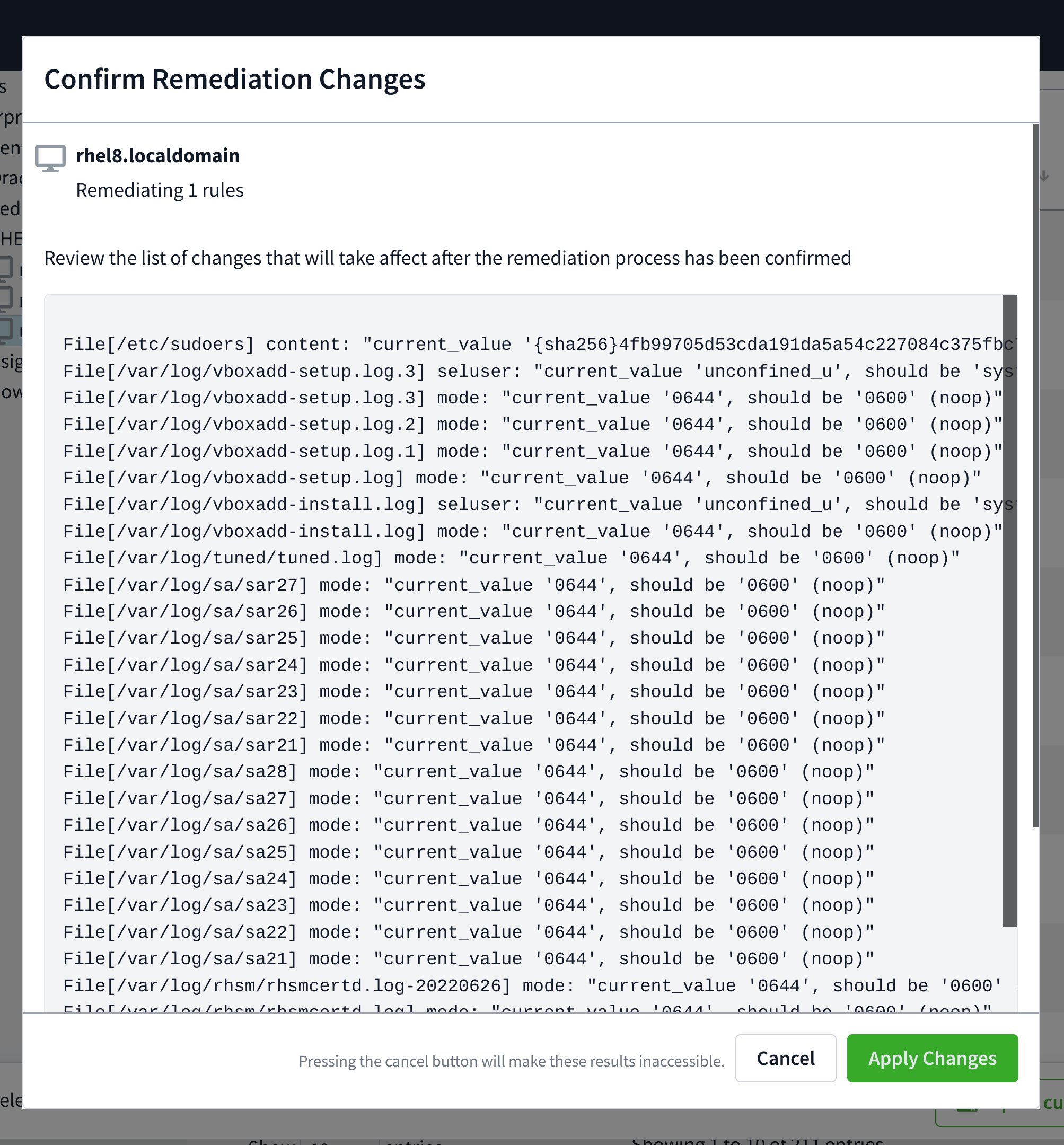1064x1145 pixels.
Task: Select the vboxadd-install.log mode line
Action: click(533, 531)
